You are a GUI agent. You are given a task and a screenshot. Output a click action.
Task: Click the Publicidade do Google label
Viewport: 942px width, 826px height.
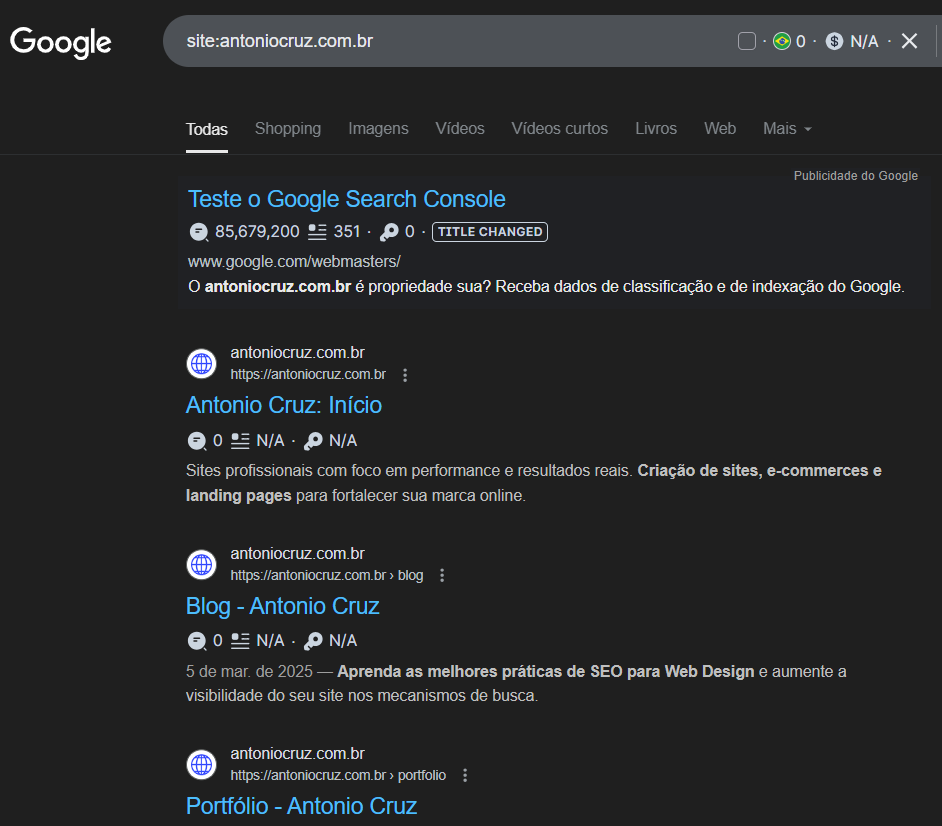pyautogui.click(x=855, y=175)
